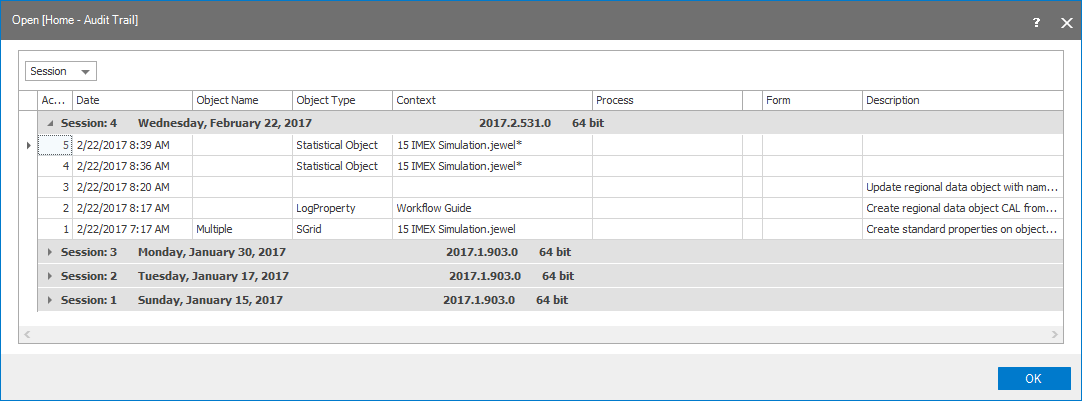The height and width of the screenshot is (401, 1082).
Task: Click the OK button
Action: tap(1034, 379)
